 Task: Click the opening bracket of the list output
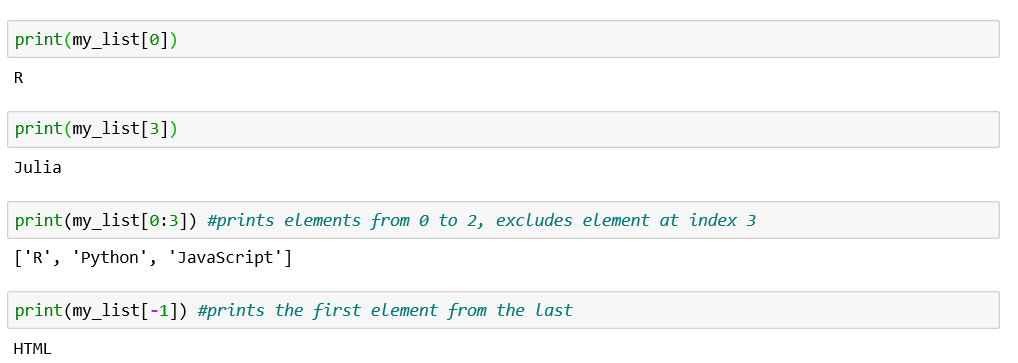click(x=18, y=258)
